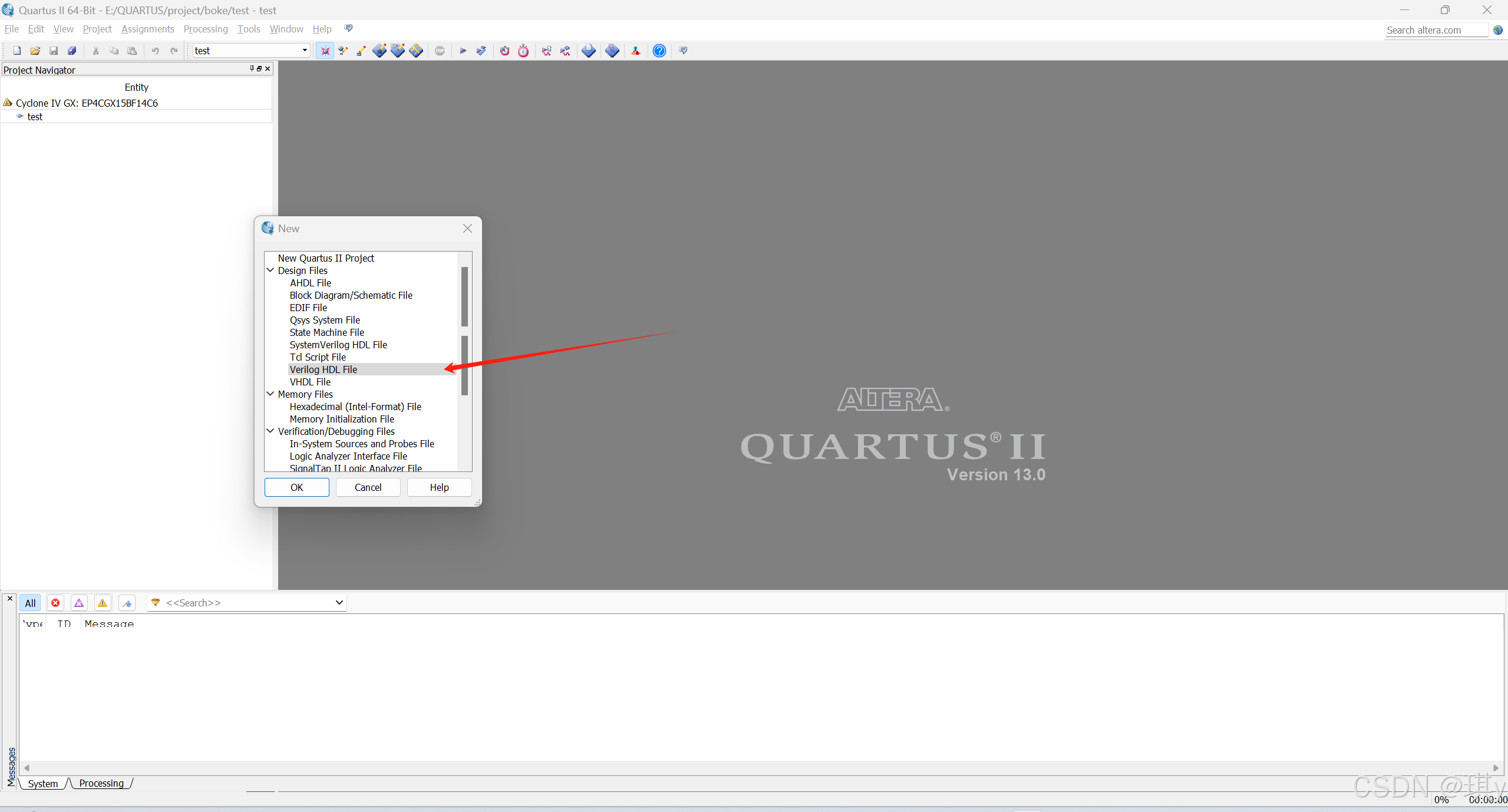Click the New file toolbar icon
This screenshot has height=812, width=1508.
tap(17, 51)
